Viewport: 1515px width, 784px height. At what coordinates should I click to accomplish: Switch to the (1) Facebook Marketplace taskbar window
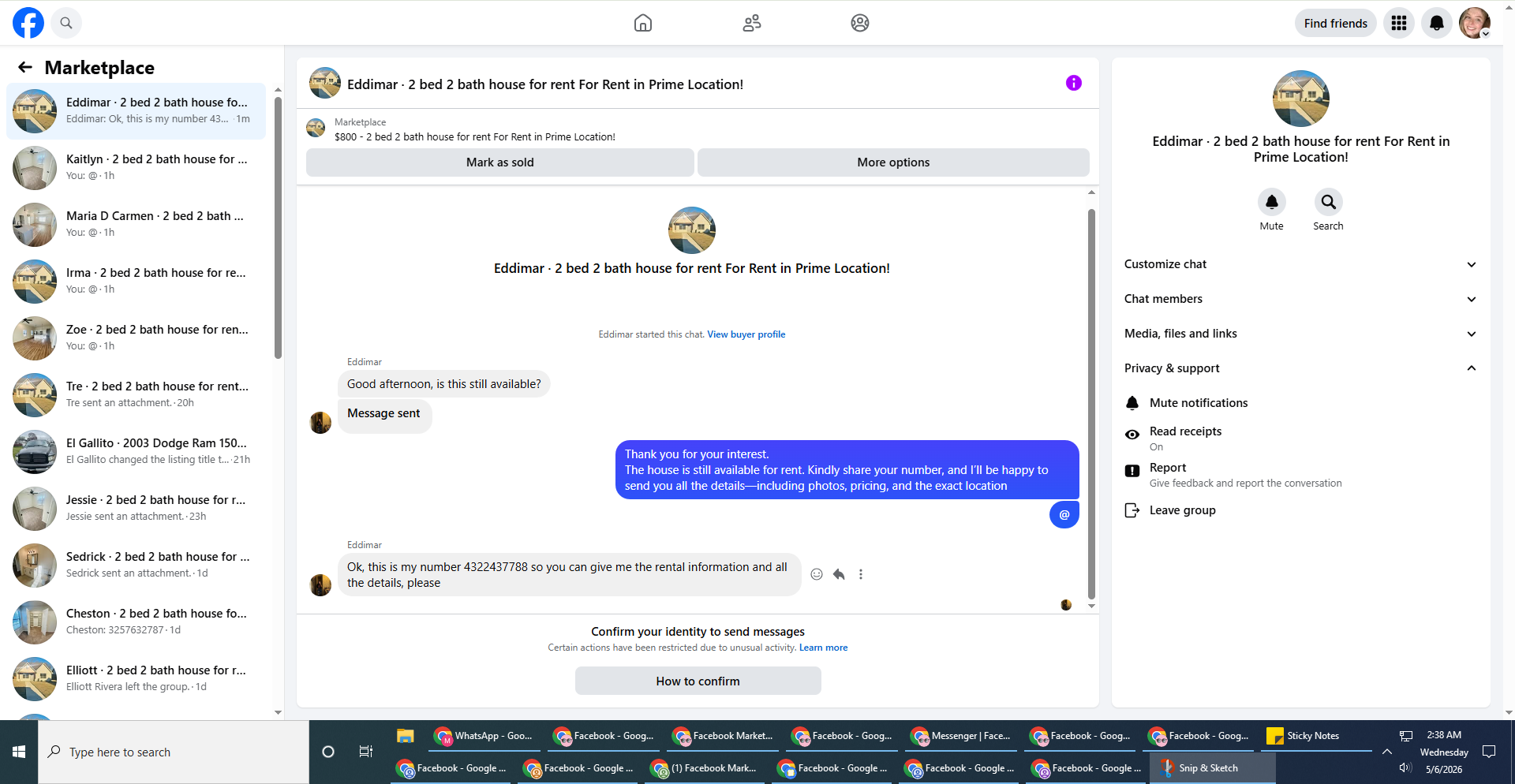point(706,768)
